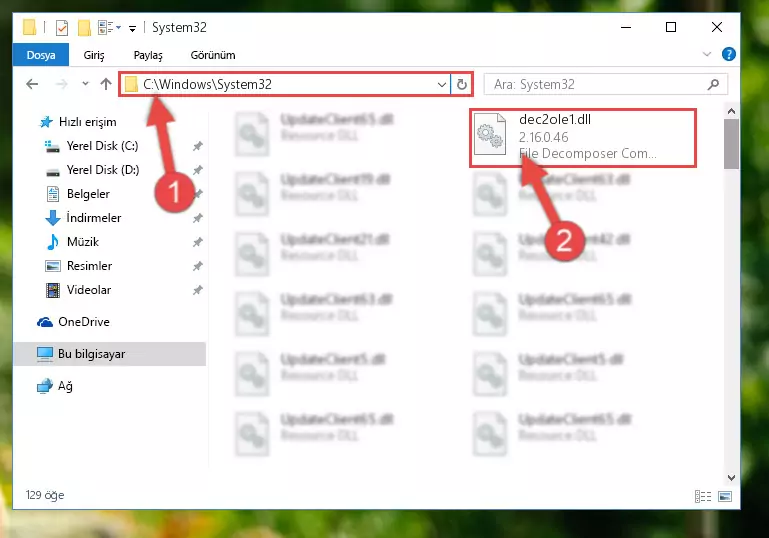Click the pin icon next to Yerel Disk (C:)
This screenshot has width=769, height=538.
[x=197, y=146]
